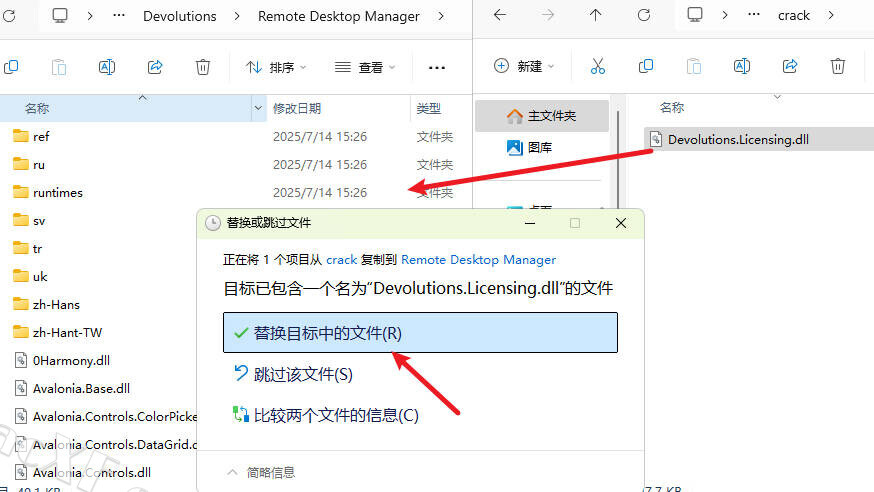Screen dimensions: 874x492
Task: Open the left toolbar's more options ellipsis
Action: click(436, 67)
